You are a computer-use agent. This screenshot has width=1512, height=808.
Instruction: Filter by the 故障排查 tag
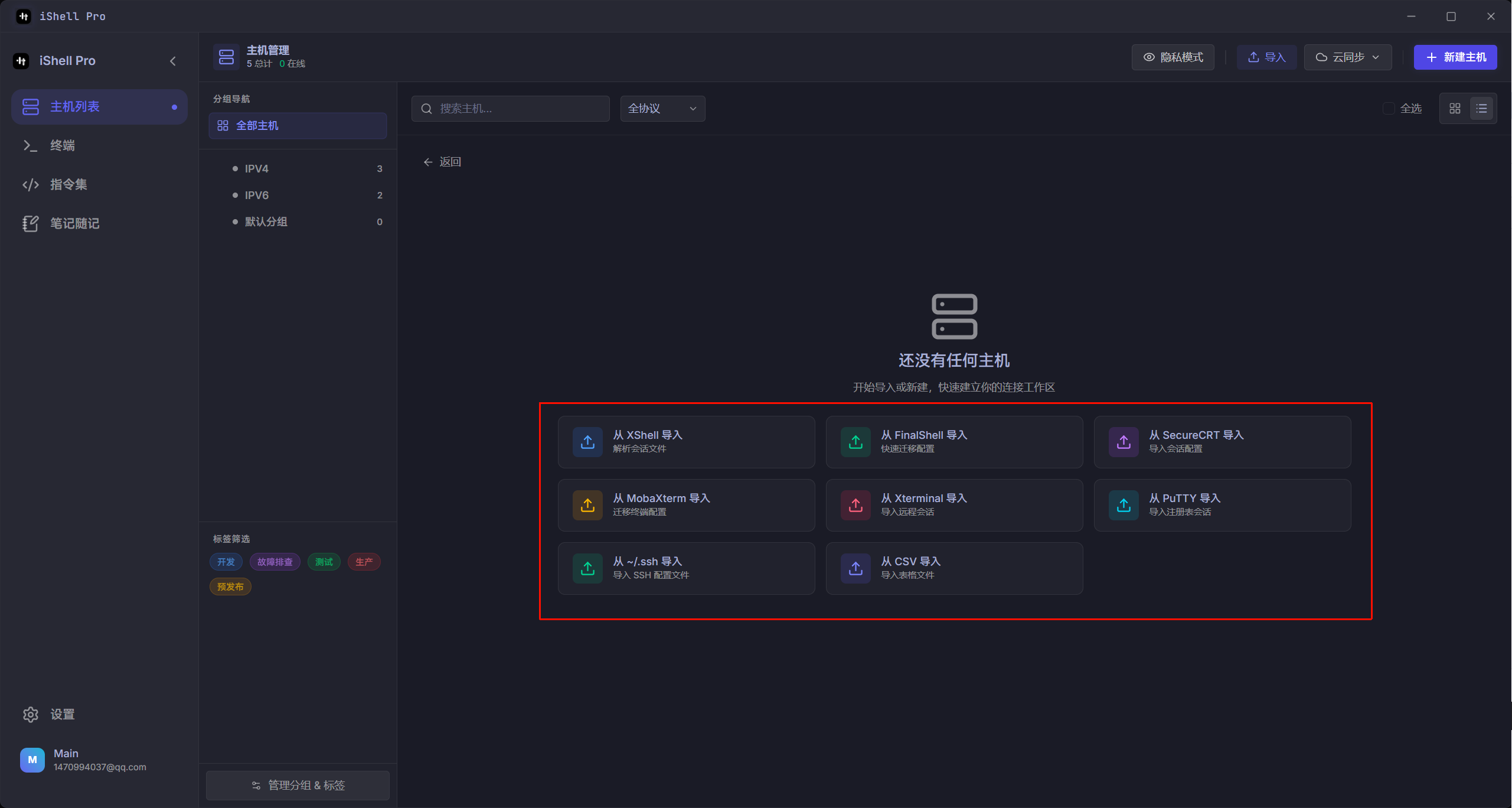[275, 562]
